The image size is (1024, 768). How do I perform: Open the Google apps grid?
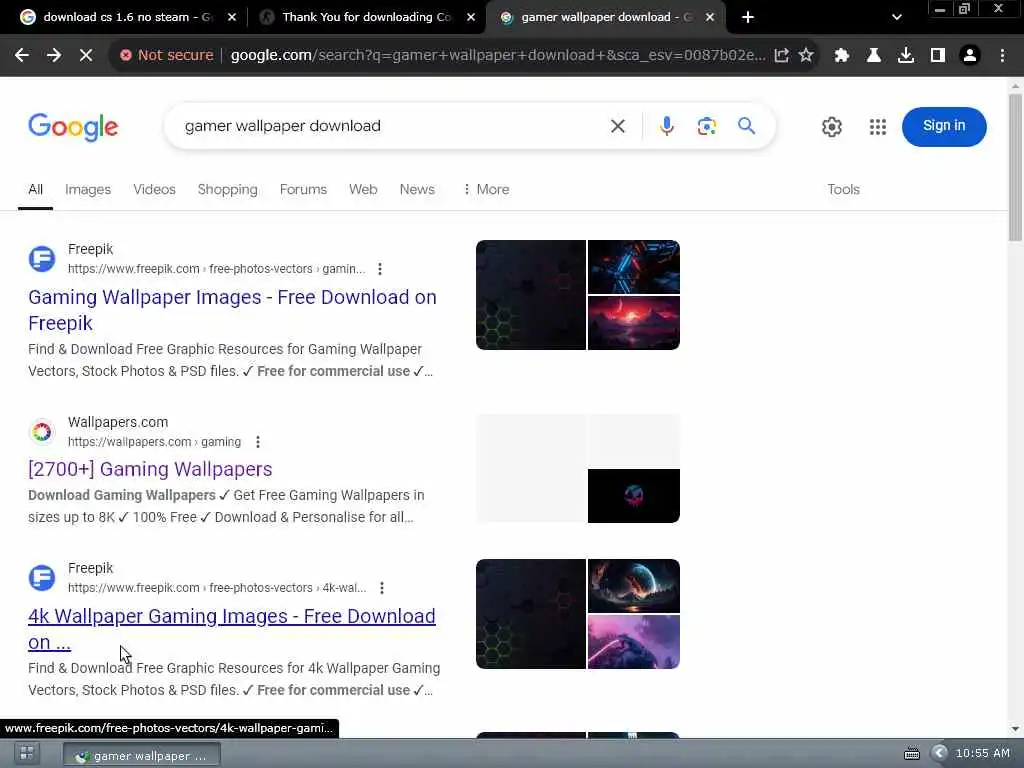tap(878, 127)
